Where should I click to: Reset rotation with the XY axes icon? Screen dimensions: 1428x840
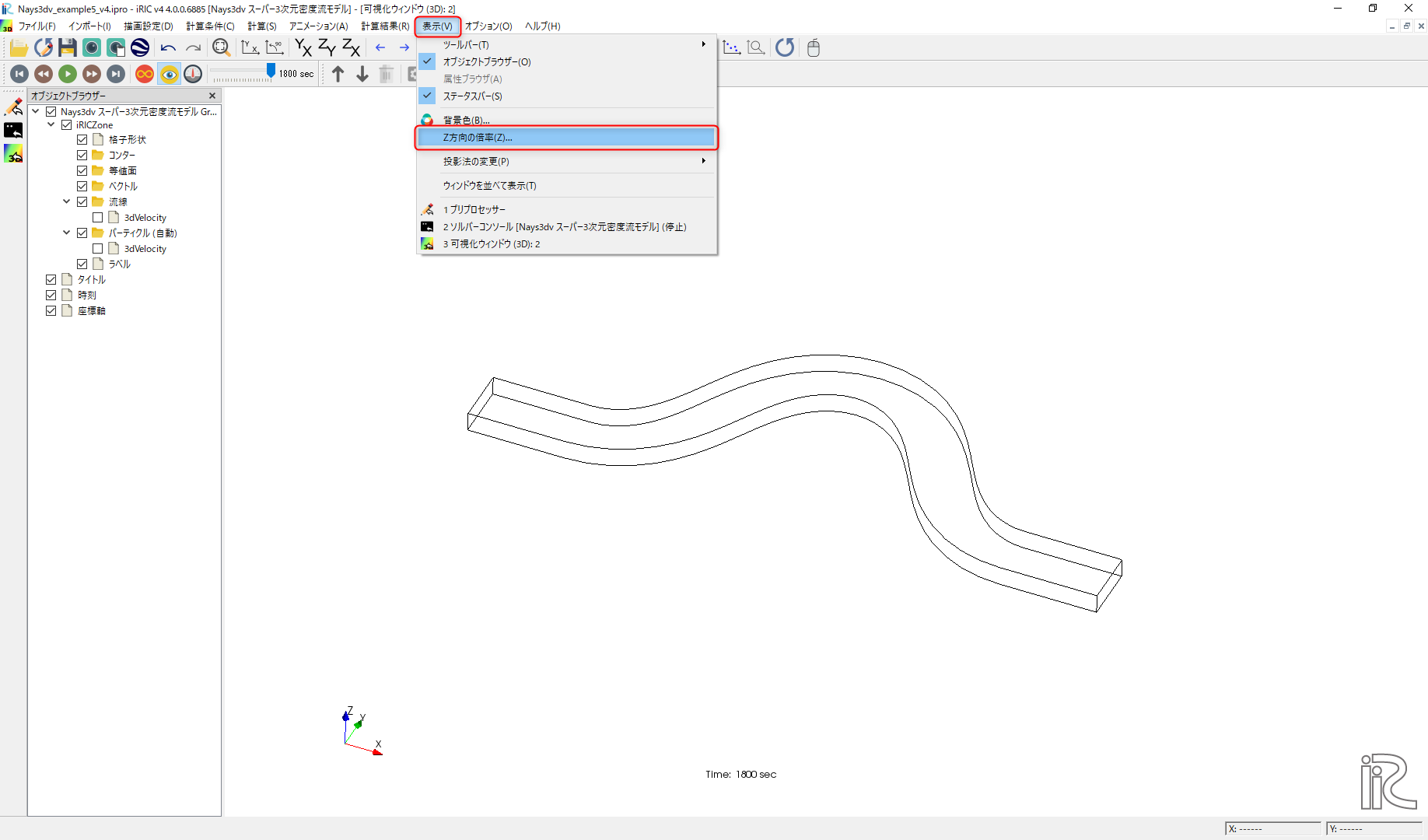(x=250, y=48)
